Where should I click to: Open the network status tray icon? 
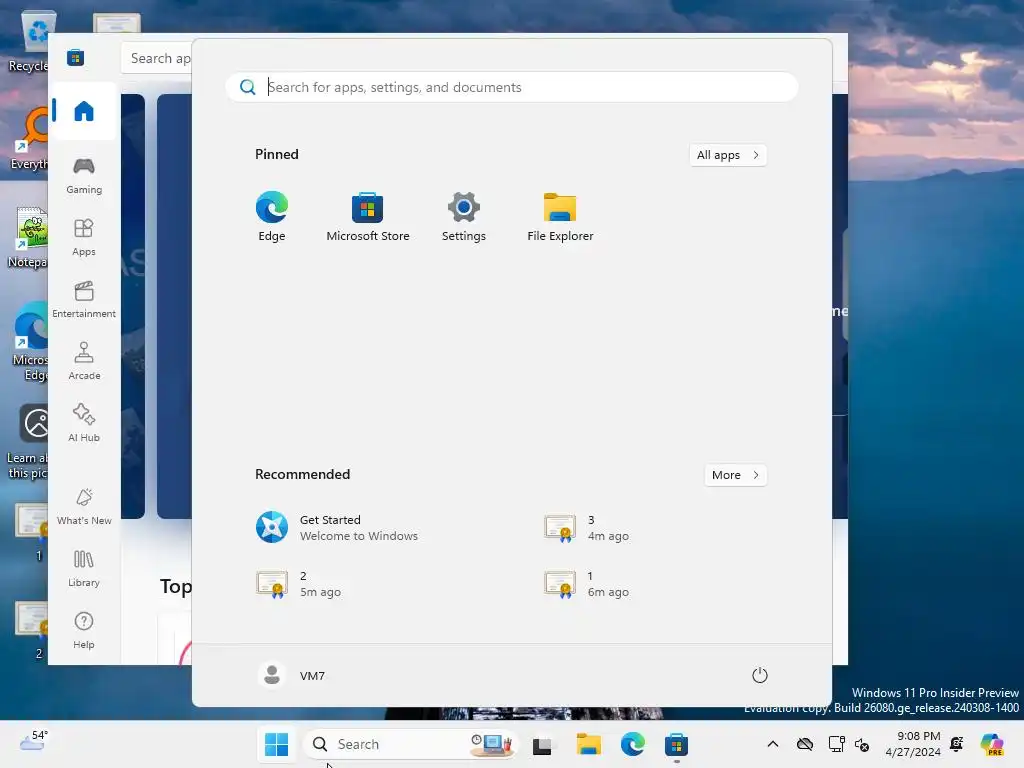[836, 744]
